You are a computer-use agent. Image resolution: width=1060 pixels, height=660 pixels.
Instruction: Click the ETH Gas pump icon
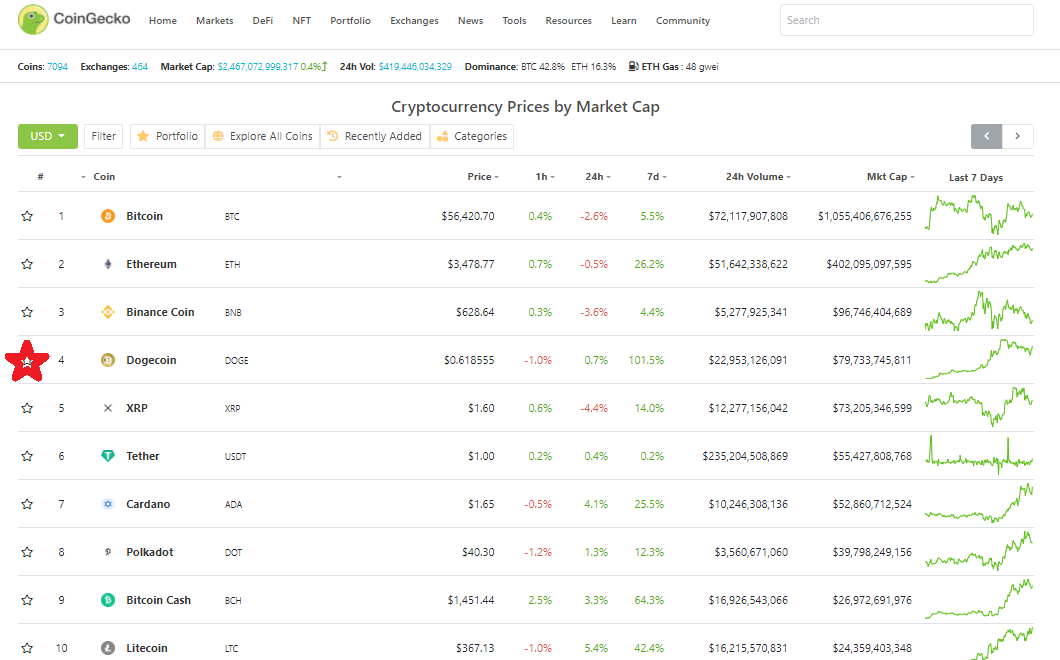tap(634, 67)
